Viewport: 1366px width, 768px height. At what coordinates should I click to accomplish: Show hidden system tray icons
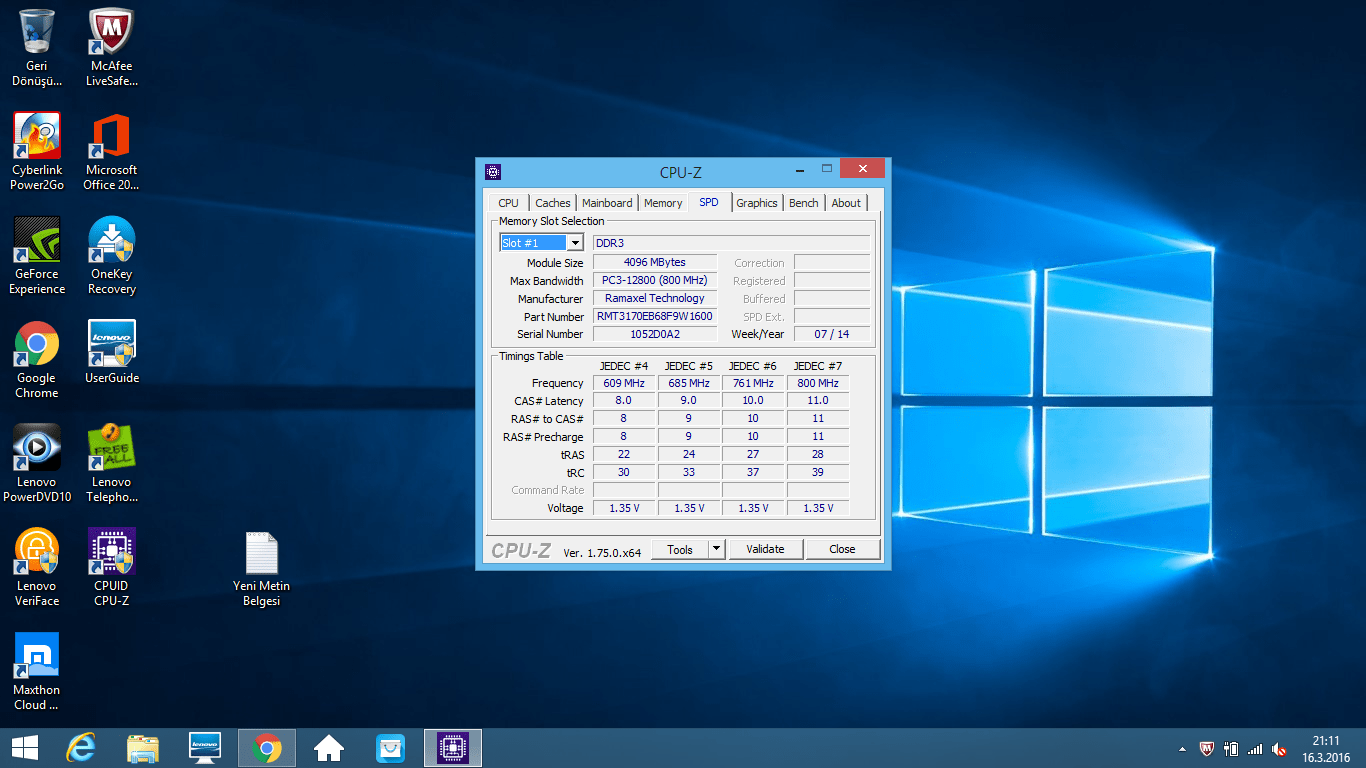(1183, 749)
